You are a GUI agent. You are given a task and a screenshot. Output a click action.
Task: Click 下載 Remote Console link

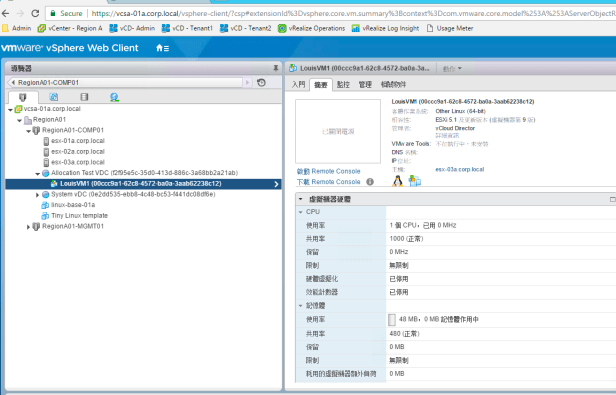(x=328, y=182)
